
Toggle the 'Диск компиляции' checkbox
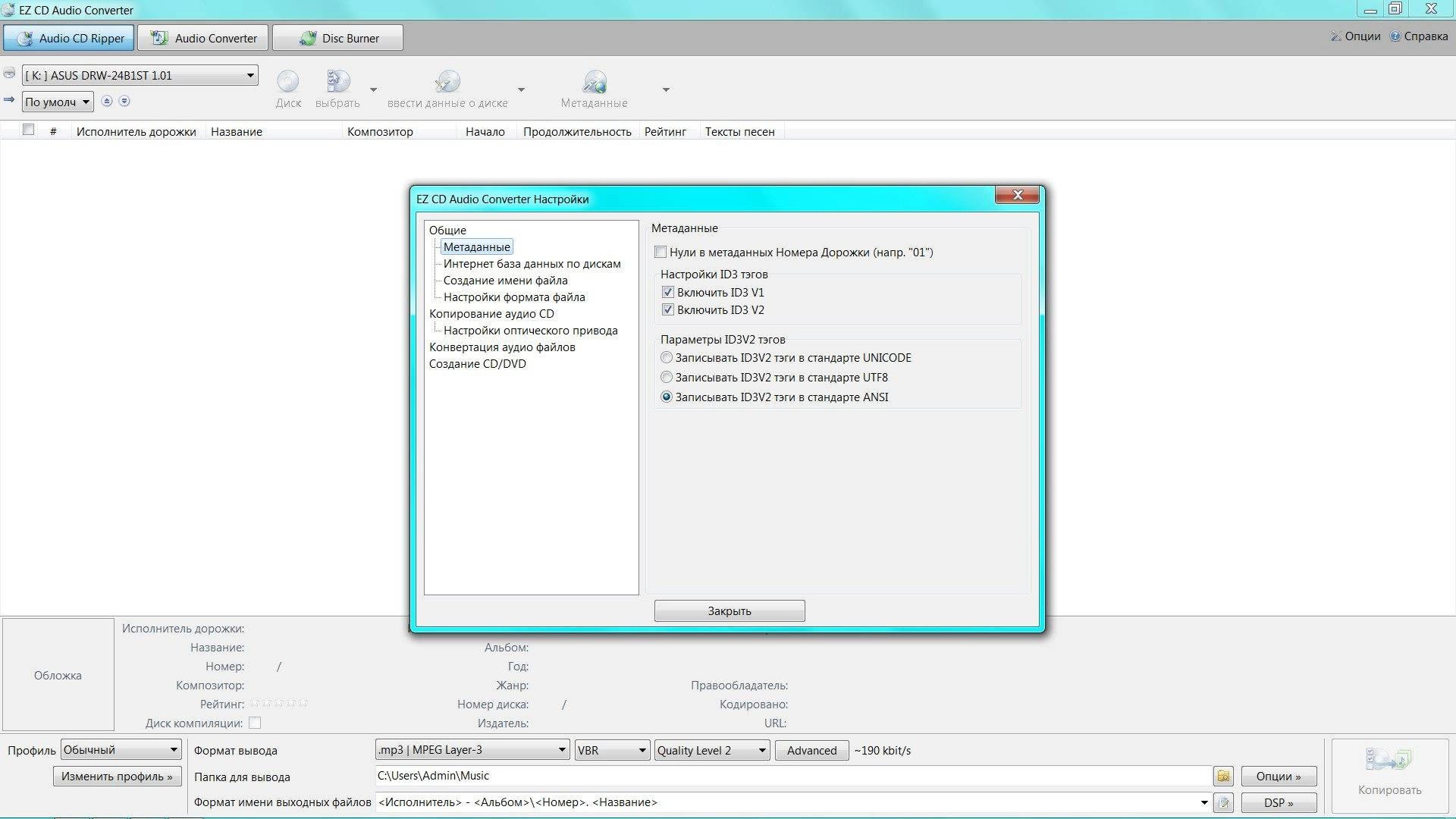click(x=255, y=723)
